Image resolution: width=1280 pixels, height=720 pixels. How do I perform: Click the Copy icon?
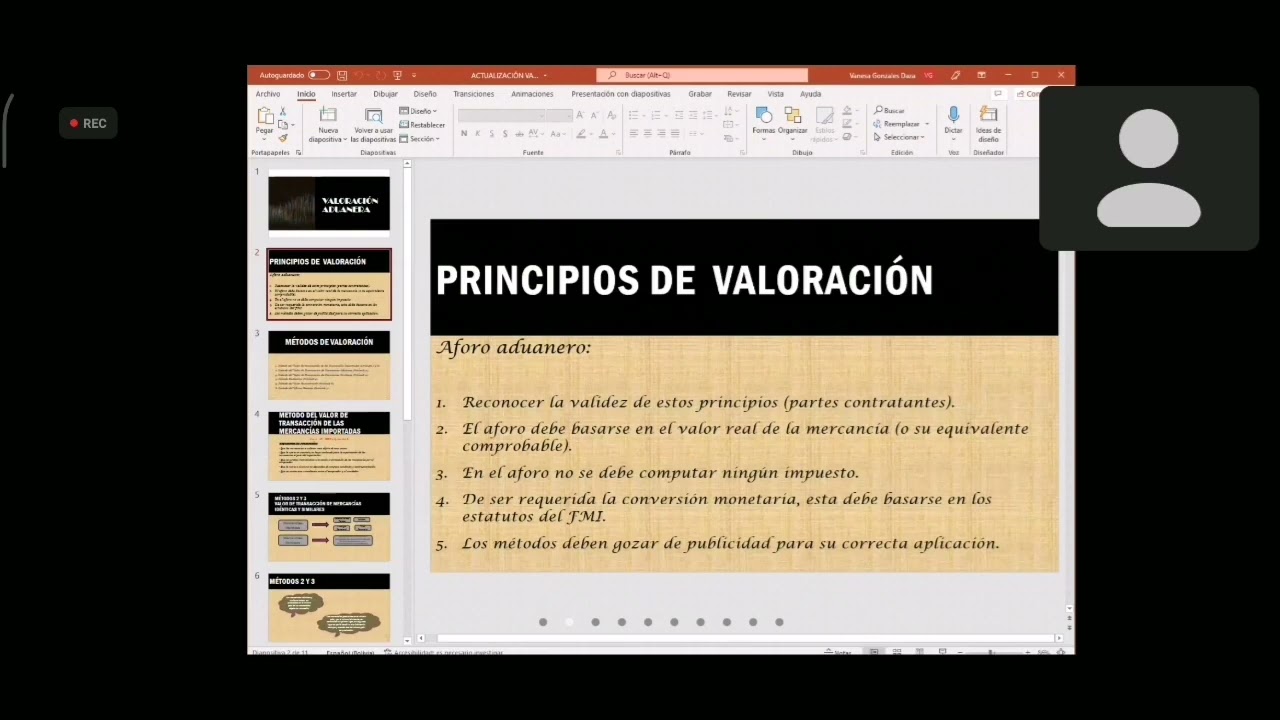pos(283,125)
